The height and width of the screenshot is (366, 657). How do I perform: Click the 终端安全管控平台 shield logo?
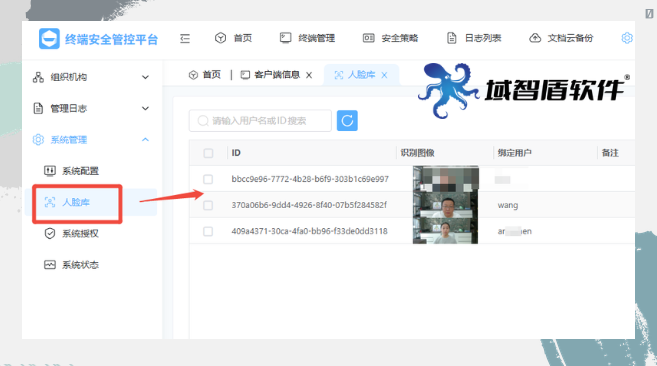click(x=49, y=39)
